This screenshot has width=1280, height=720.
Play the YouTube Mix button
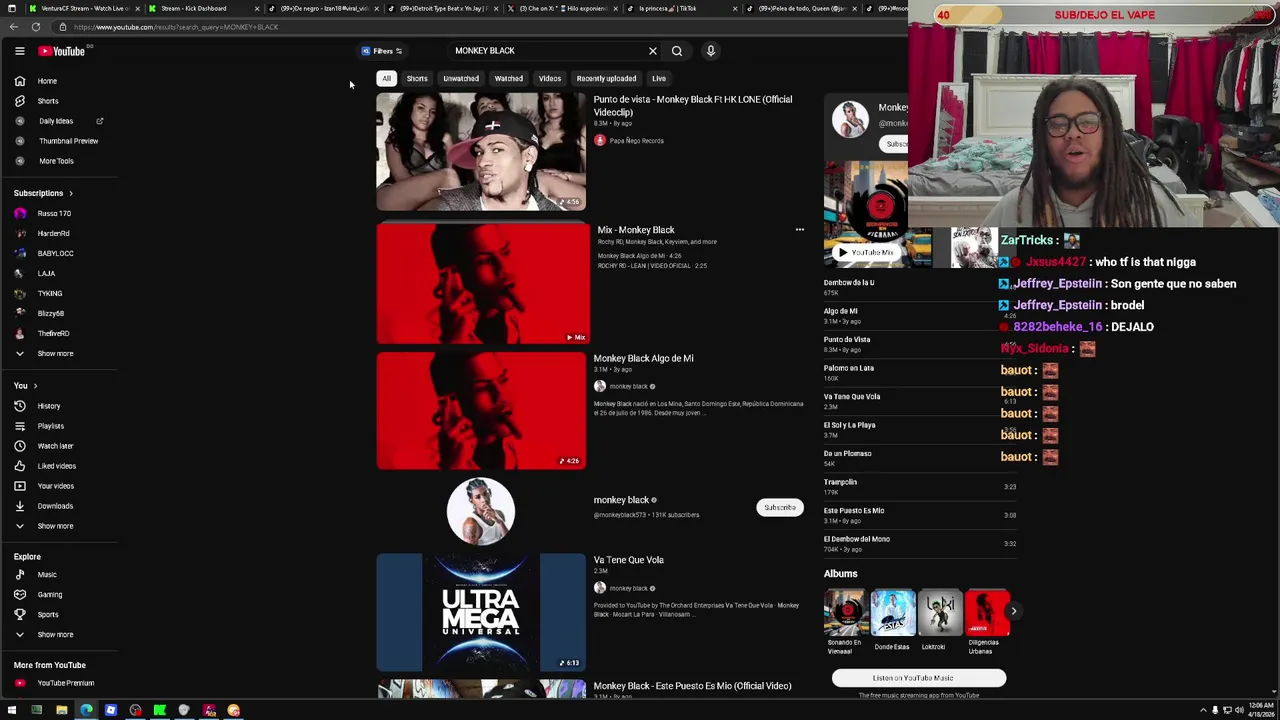[866, 253]
